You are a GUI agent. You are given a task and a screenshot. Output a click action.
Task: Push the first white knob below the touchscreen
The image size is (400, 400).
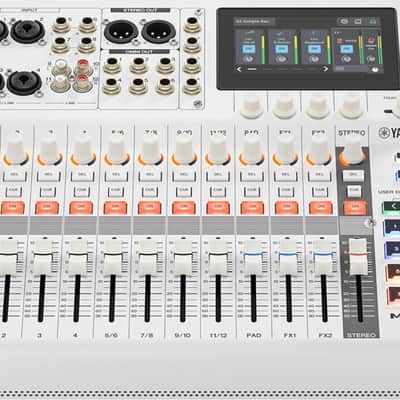[x=251, y=106]
